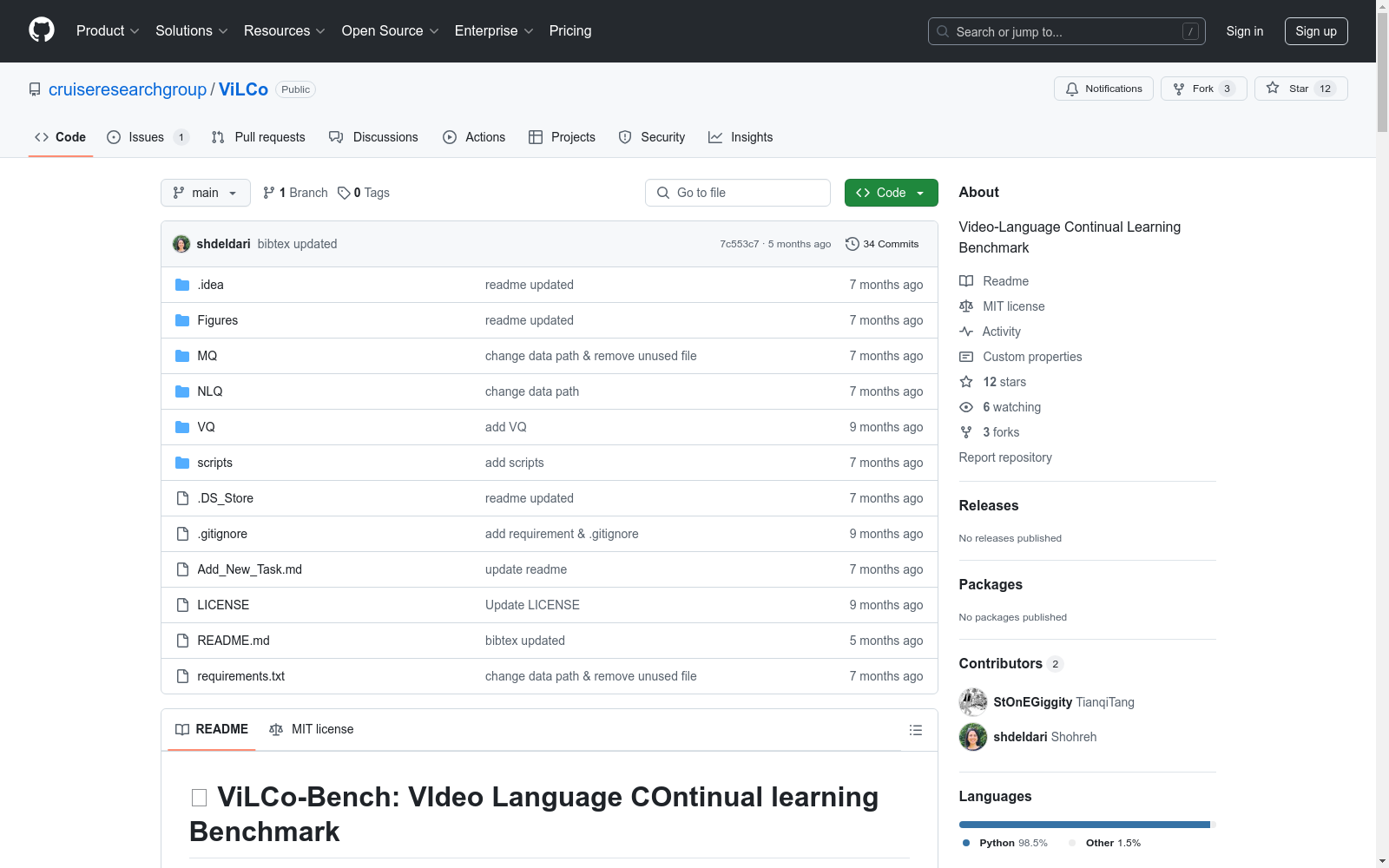This screenshot has width=1389, height=868.
Task: Click the tag icon beside Tags
Action: click(x=344, y=193)
